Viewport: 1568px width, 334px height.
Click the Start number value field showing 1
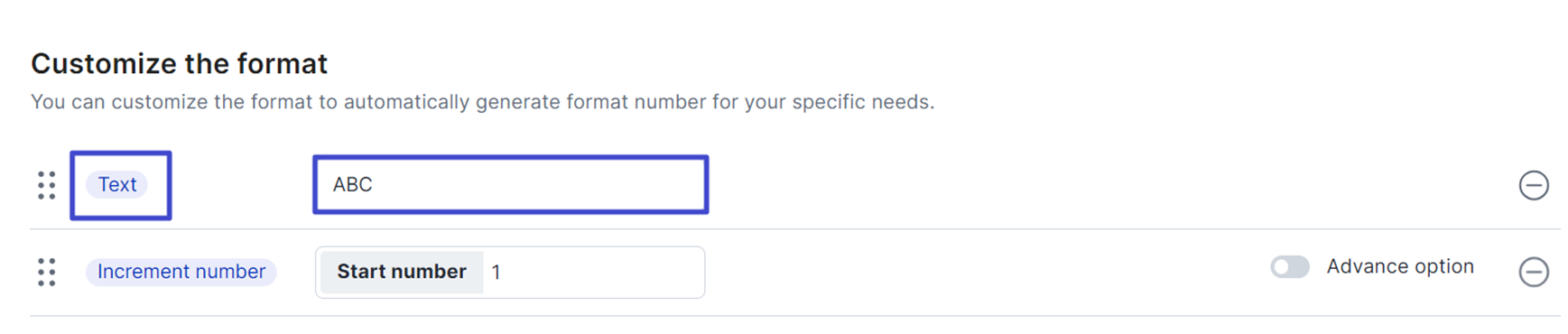pyautogui.click(x=593, y=272)
